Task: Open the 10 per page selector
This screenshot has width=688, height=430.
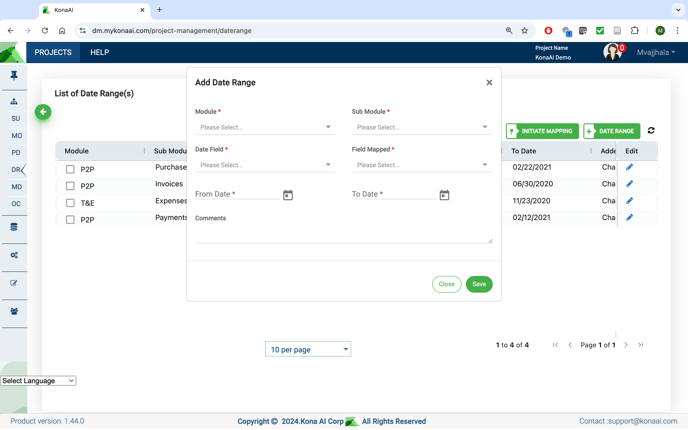Action: pos(308,349)
